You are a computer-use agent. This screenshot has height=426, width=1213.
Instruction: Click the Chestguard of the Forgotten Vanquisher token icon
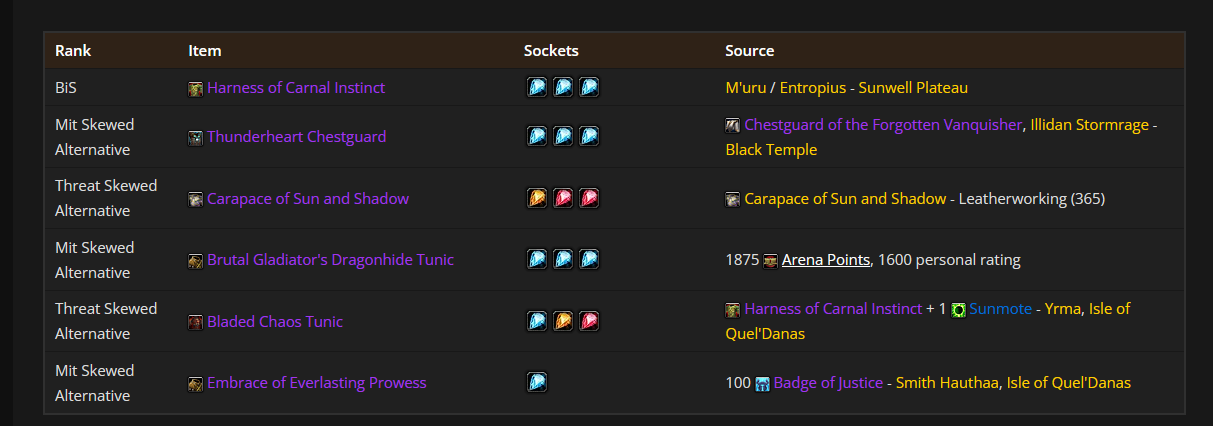click(733, 126)
